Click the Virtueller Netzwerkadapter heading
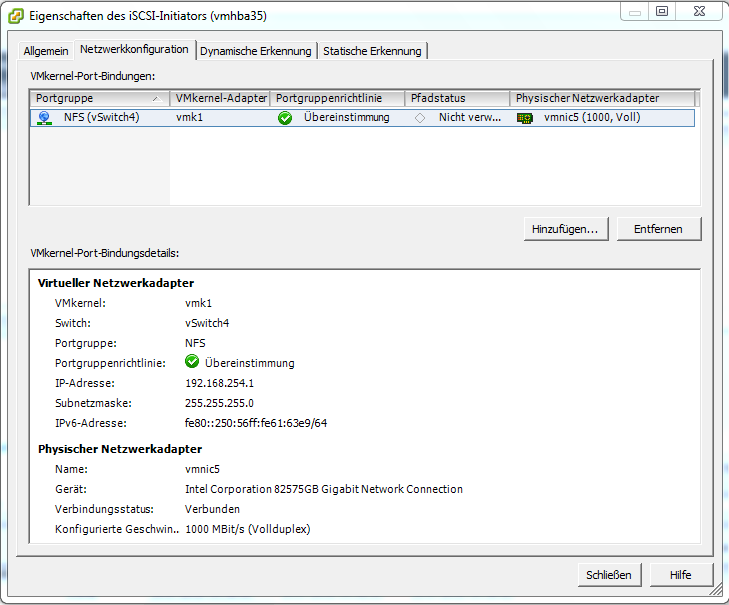 116,283
